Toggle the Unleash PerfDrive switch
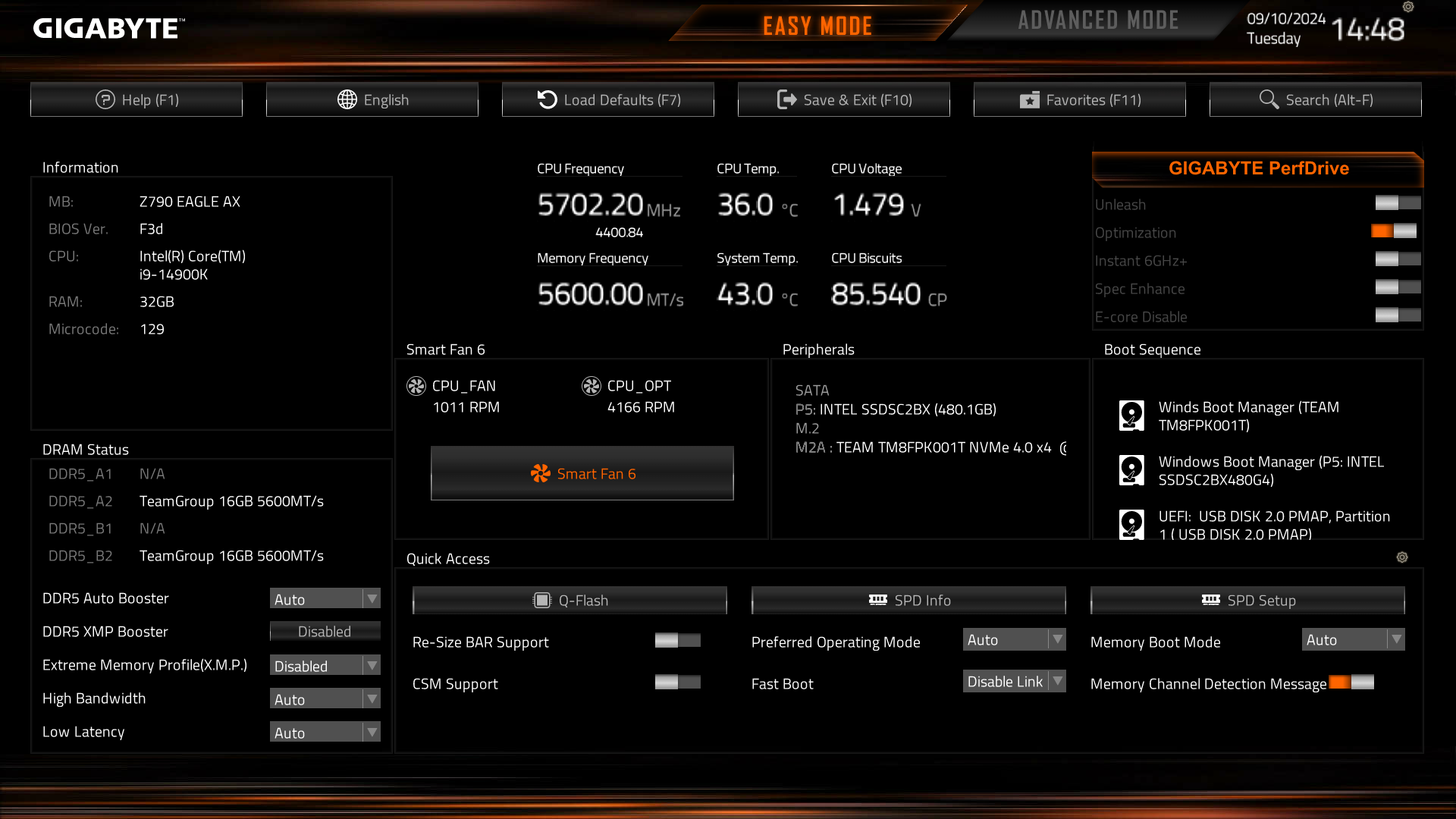This screenshot has width=1456, height=819. click(x=1398, y=203)
